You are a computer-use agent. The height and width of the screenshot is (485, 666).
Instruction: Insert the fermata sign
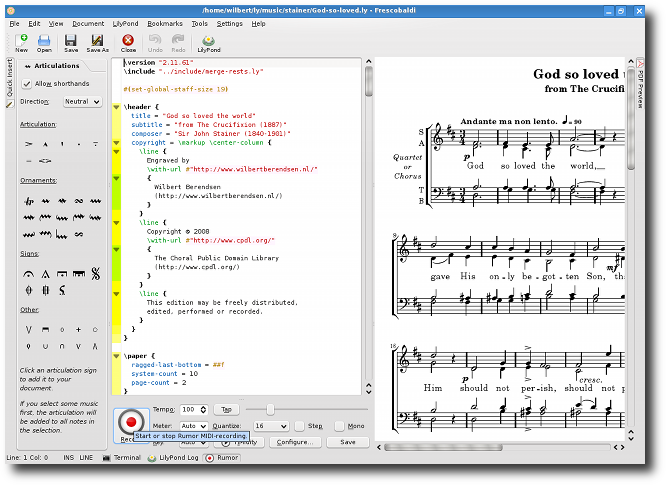[28, 274]
